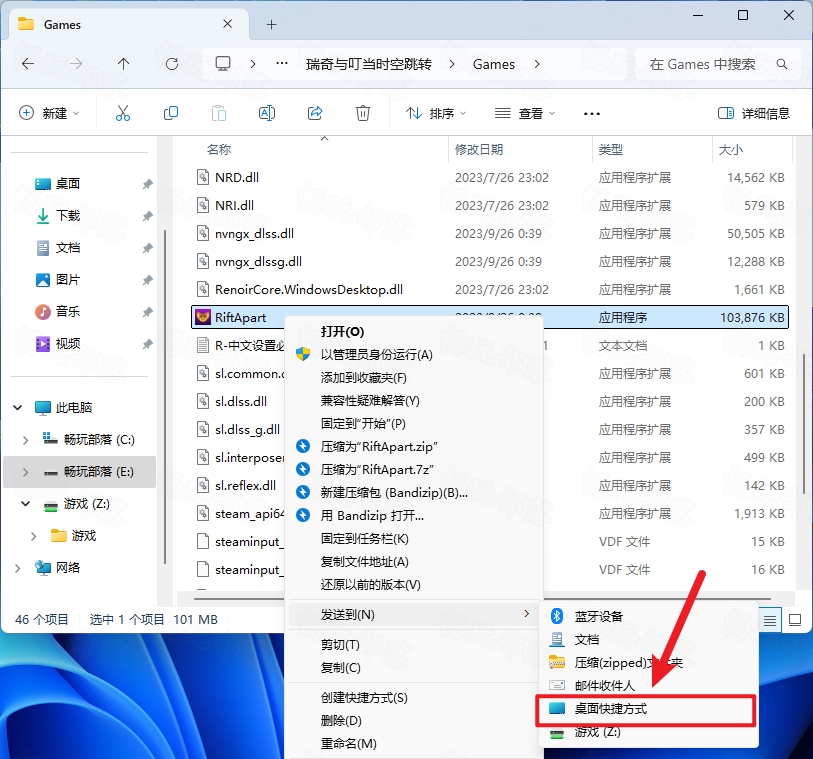The image size is (813, 759).
Task: Select Desktop shortcut (桌面快捷方式) entry
Action: click(645, 709)
